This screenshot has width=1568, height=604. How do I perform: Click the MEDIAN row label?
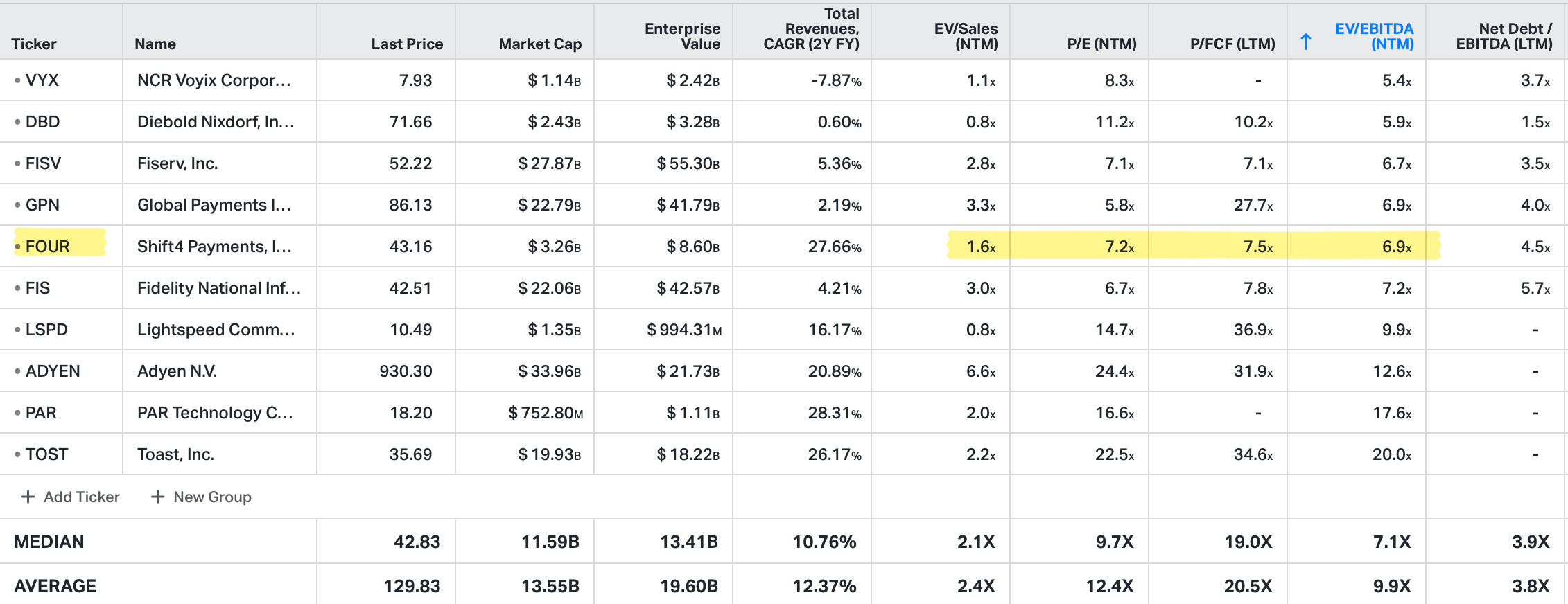[x=49, y=542]
